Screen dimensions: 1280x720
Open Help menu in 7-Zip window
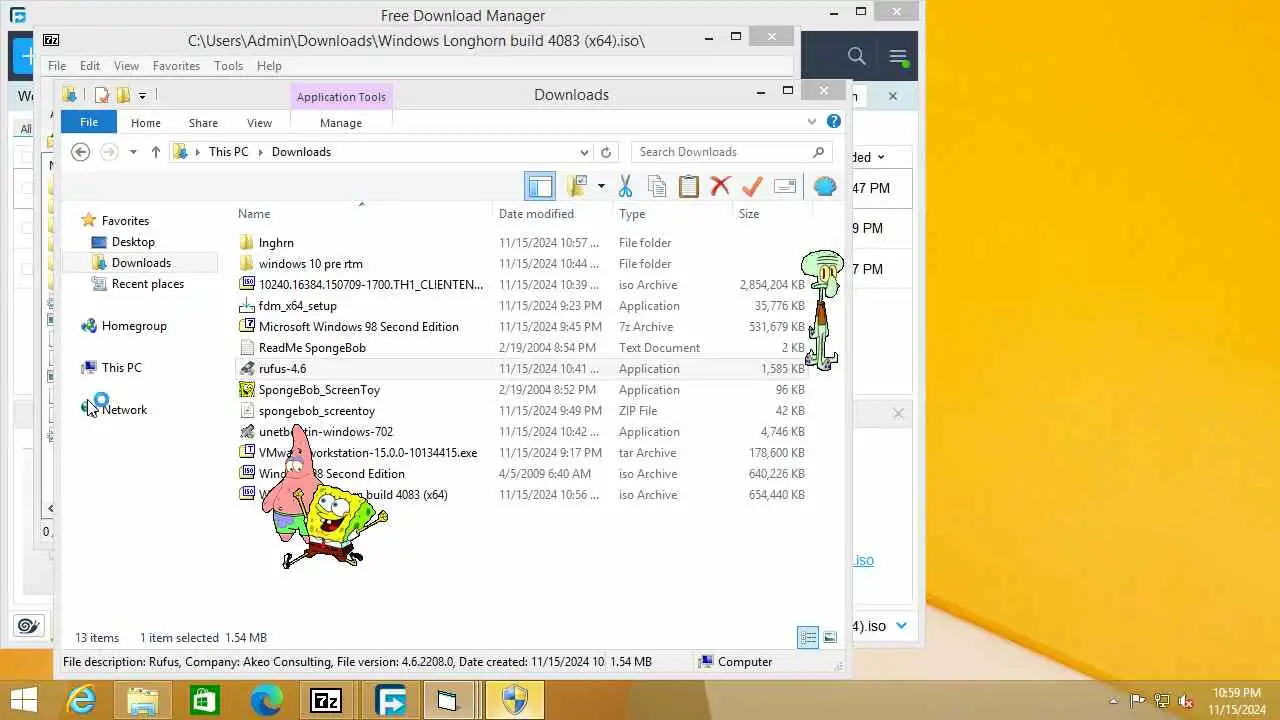[x=269, y=66]
